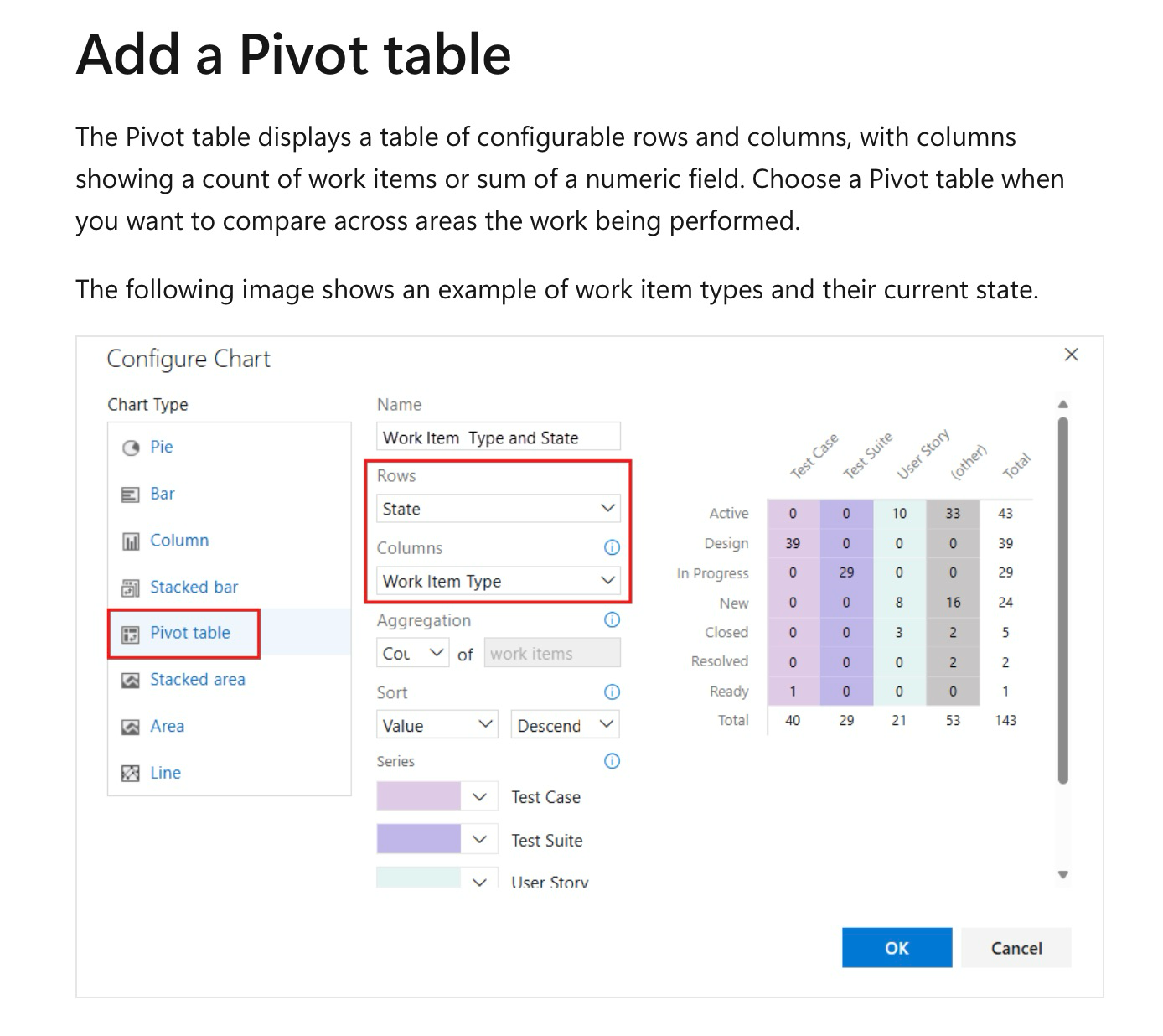The image size is (1163, 1036).
Task: Select the Pie chart type
Action: click(x=162, y=447)
